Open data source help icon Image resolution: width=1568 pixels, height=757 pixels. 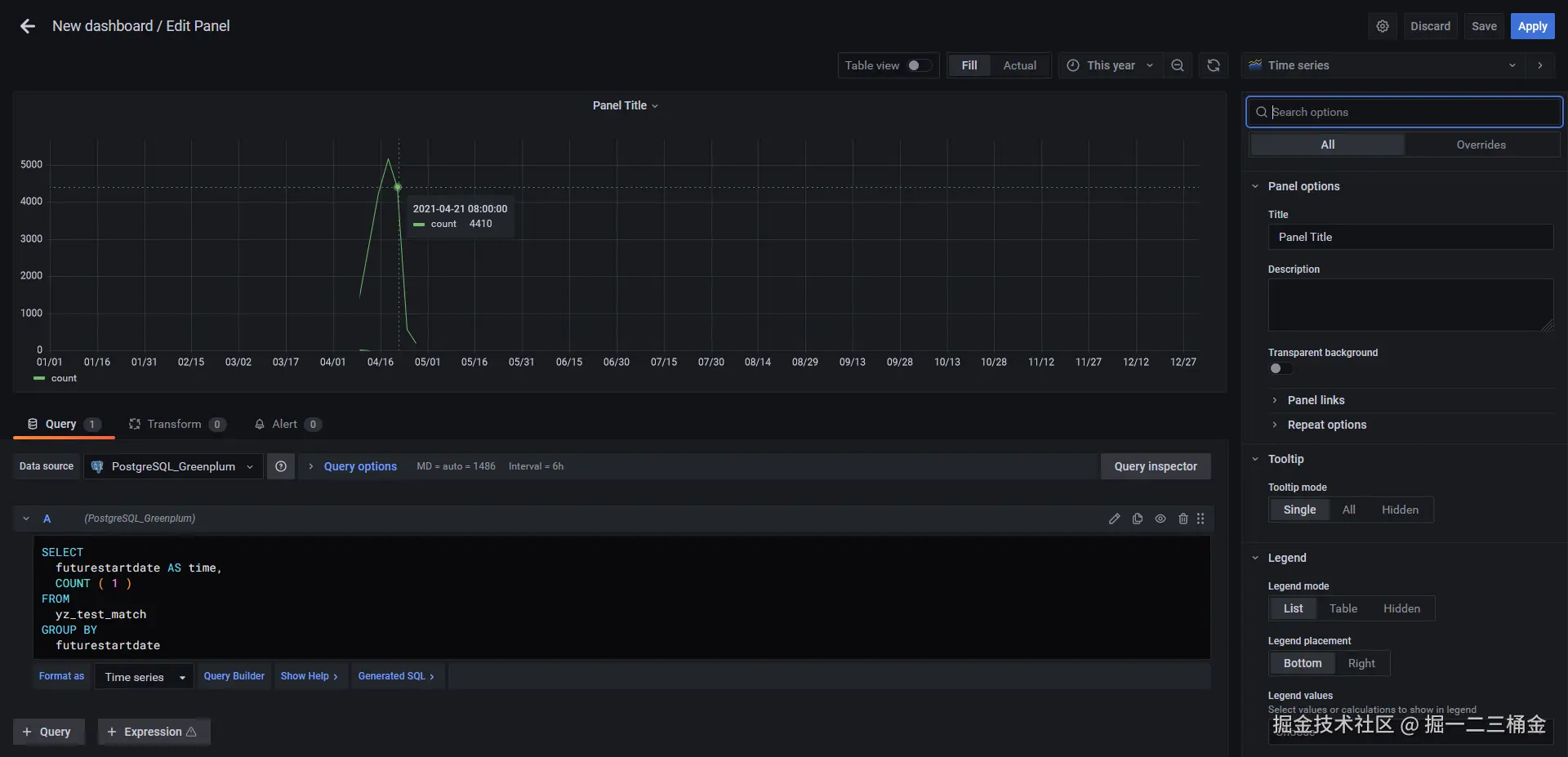[281, 466]
